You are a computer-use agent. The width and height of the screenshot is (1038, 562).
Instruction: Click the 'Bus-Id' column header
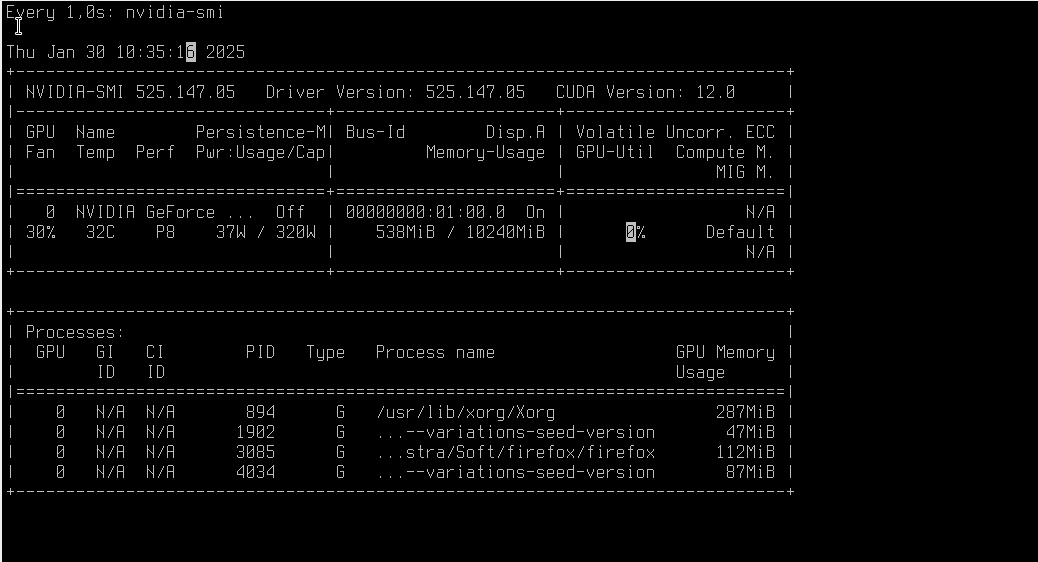[x=375, y=132]
